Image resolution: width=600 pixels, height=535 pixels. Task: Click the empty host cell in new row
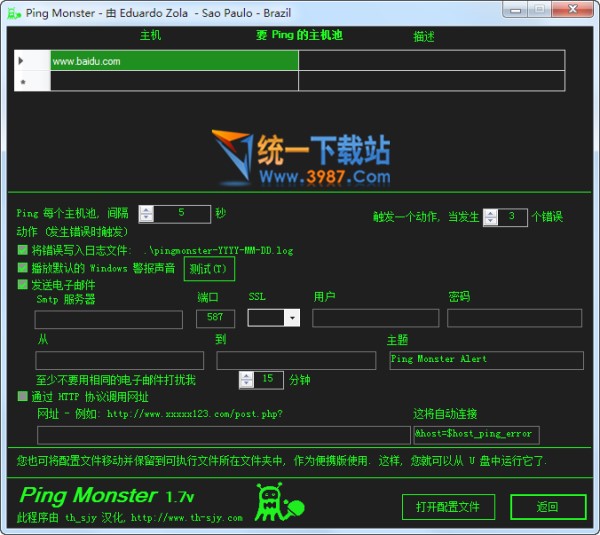pyautogui.click(x=174, y=81)
